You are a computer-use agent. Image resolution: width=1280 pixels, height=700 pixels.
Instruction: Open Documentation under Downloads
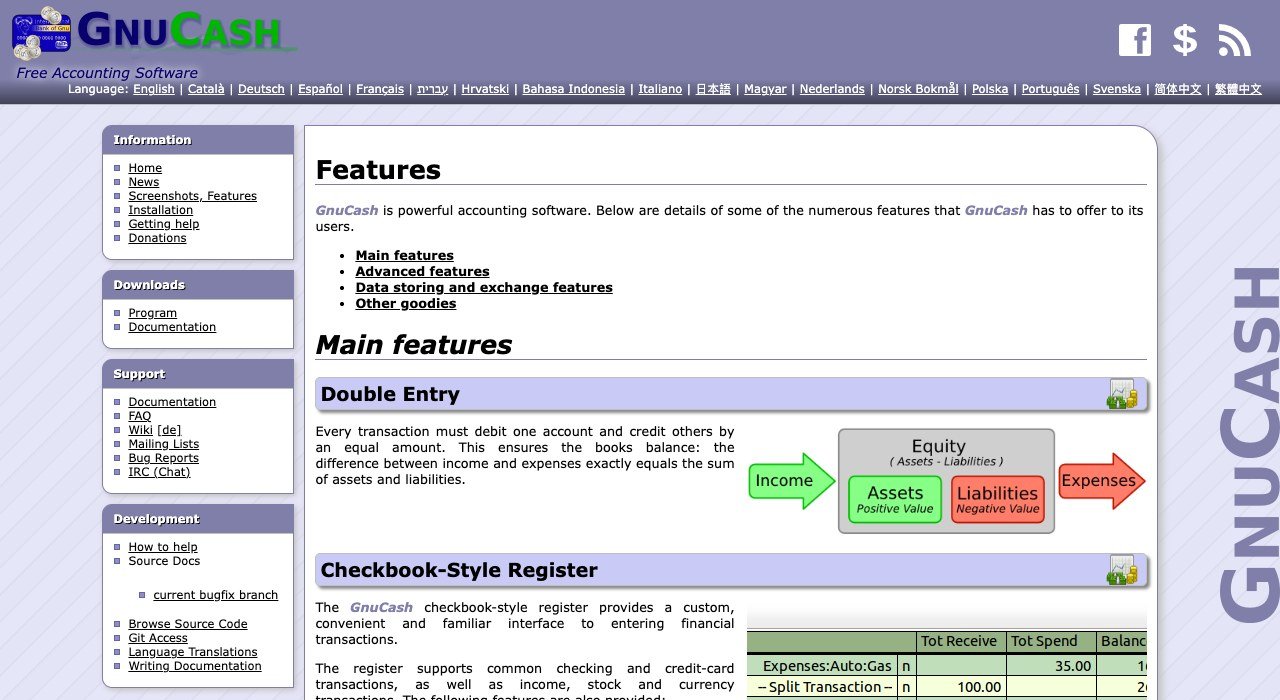[172, 327]
